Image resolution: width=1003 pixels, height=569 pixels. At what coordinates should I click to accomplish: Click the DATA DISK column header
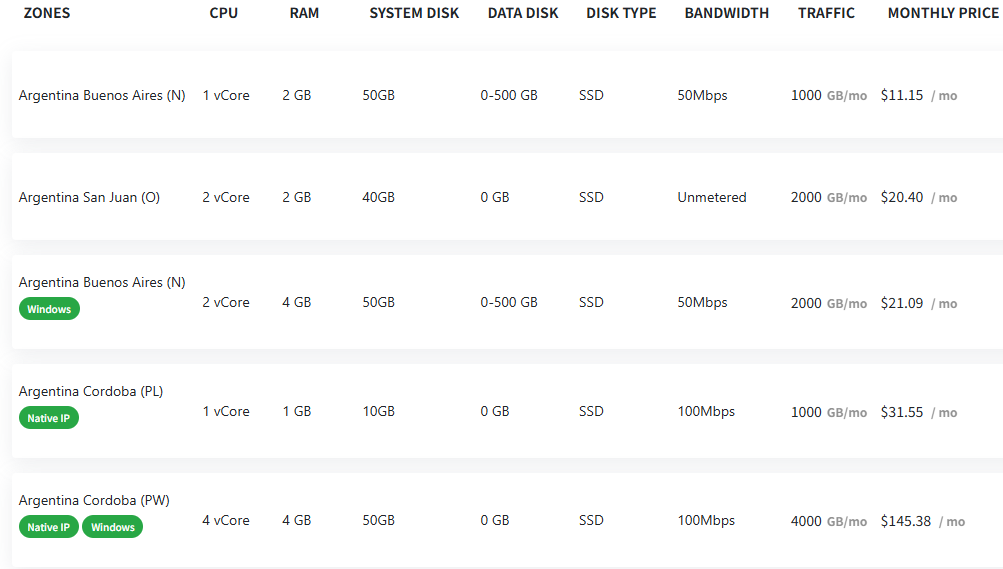(x=523, y=13)
